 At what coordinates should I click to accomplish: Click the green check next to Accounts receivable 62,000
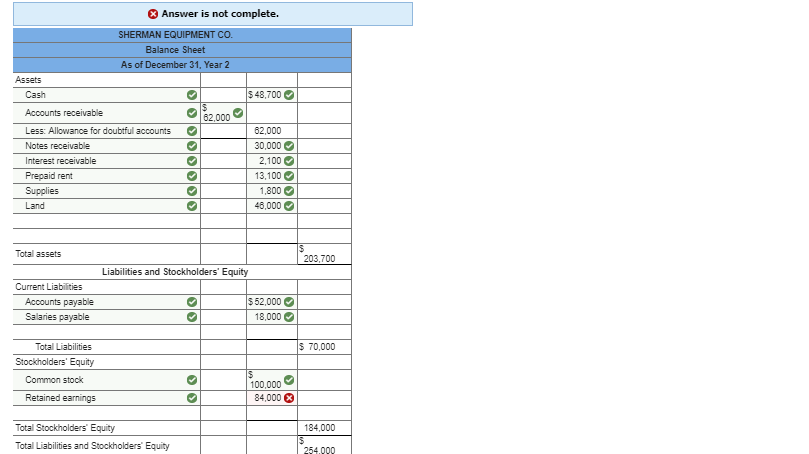[x=238, y=113]
